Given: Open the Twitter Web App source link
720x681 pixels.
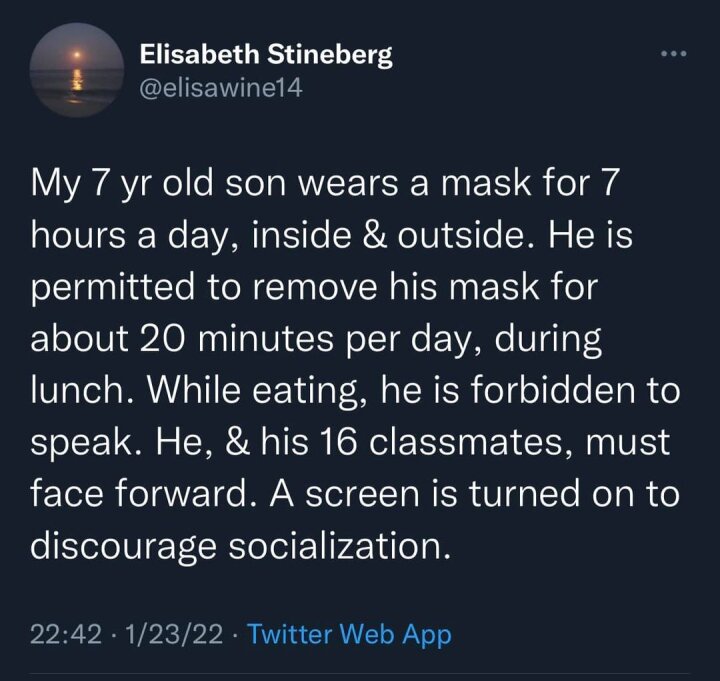Looking at the screenshot, I should pos(348,634).
